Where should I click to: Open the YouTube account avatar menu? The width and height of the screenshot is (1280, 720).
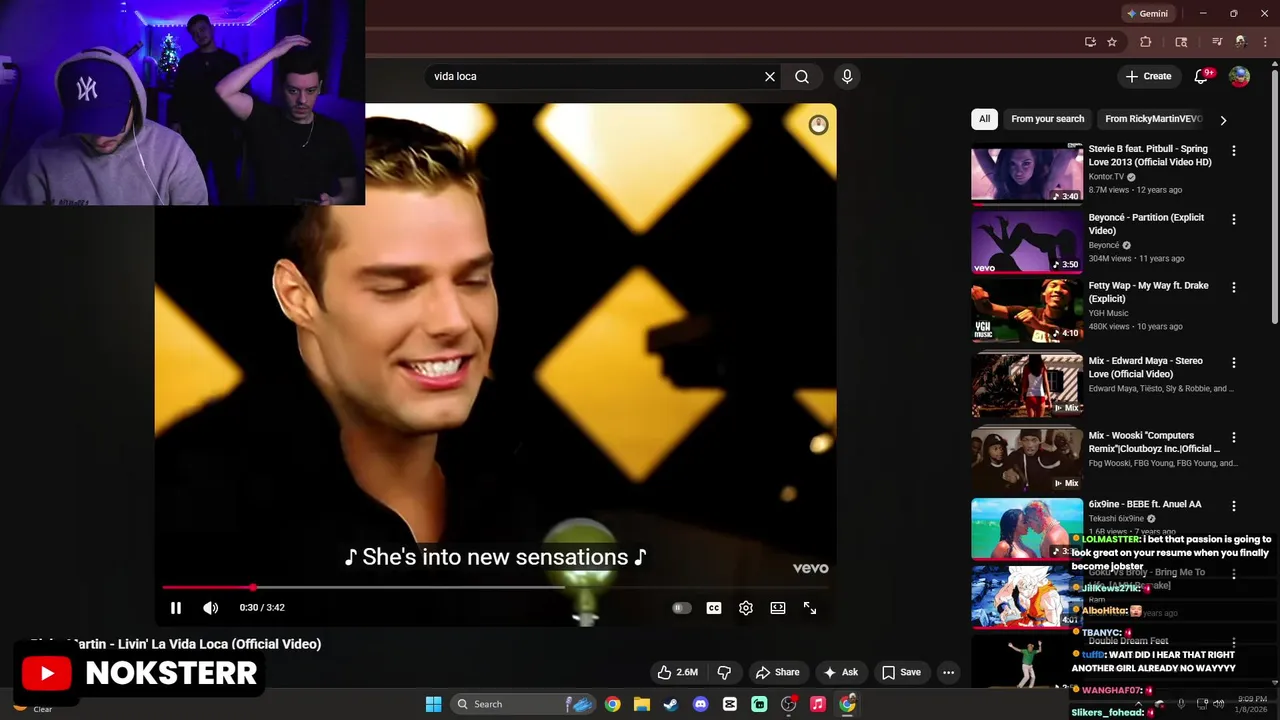[x=1239, y=76]
